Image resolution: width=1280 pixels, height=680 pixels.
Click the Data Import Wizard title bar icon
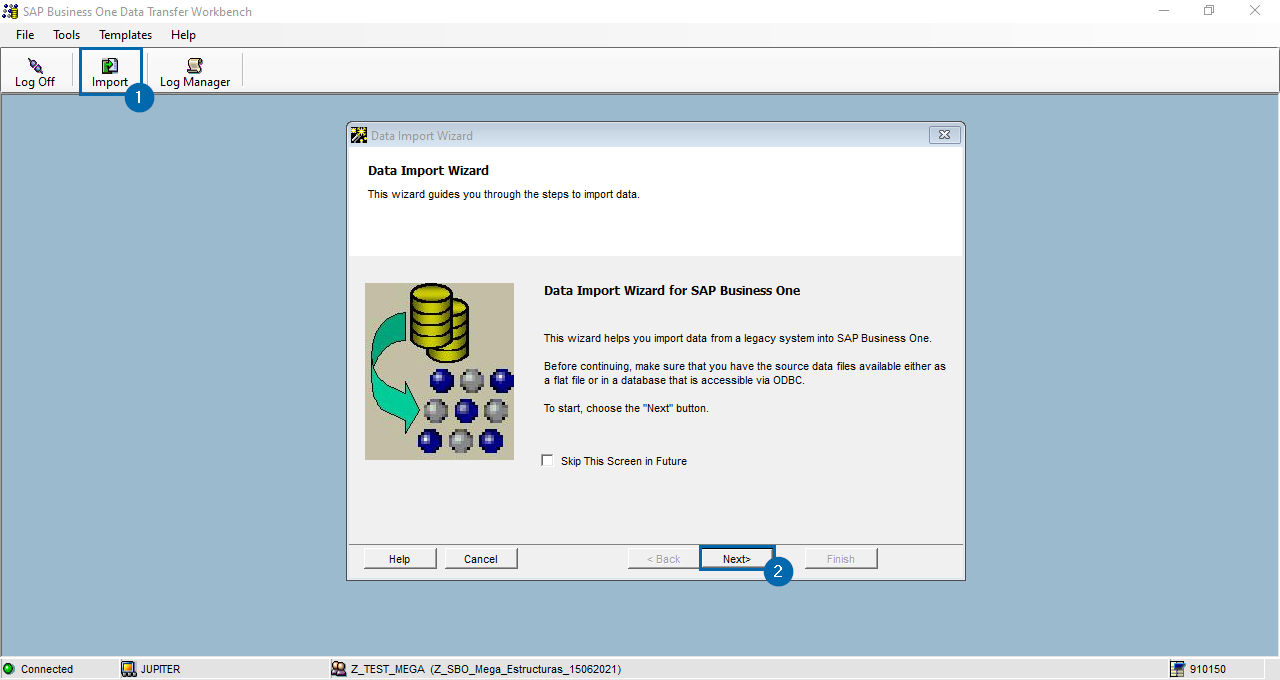pyautogui.click(x=359, y=135)
